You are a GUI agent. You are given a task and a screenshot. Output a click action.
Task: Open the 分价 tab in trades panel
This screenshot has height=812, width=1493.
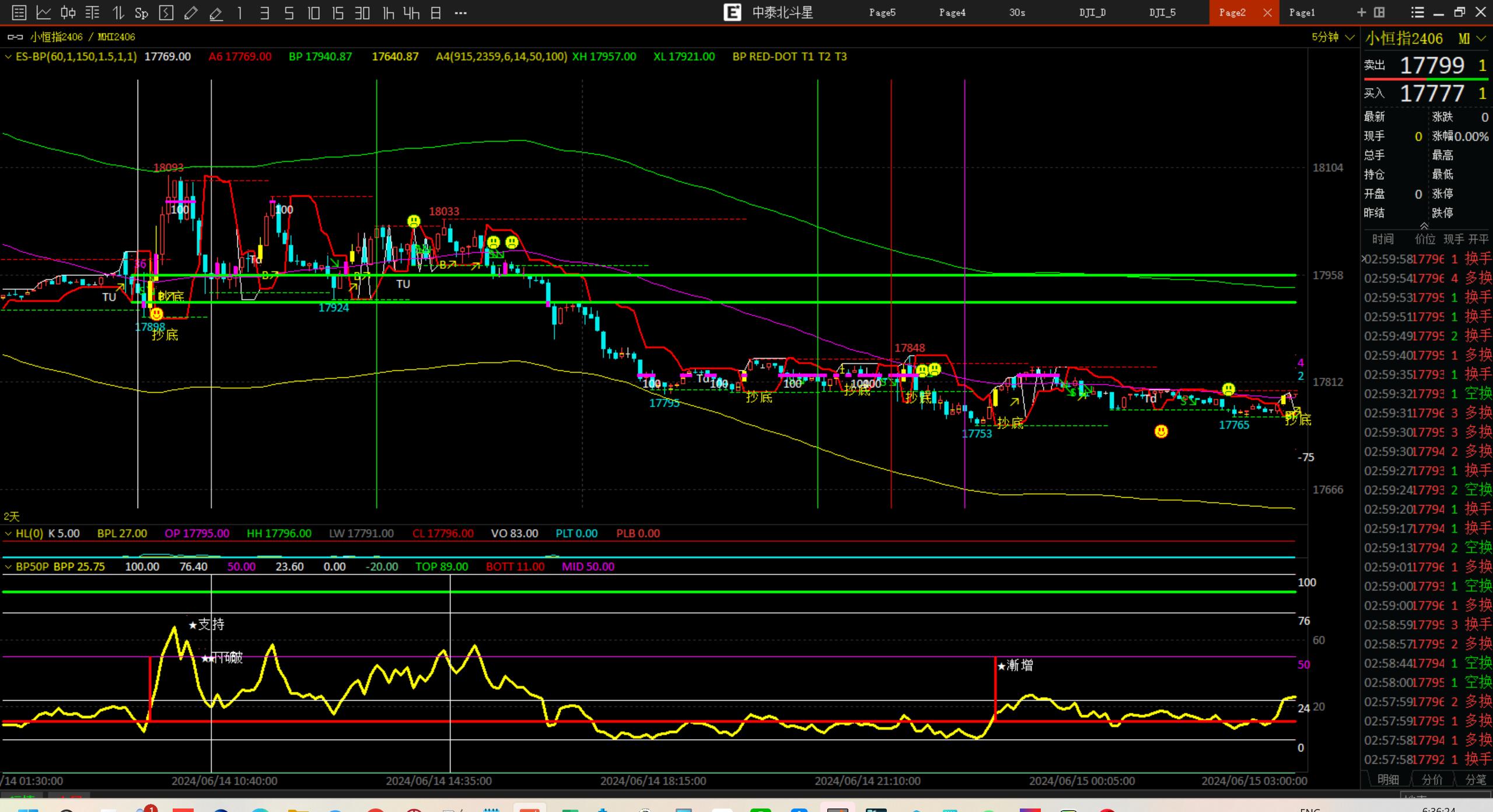1432,779
